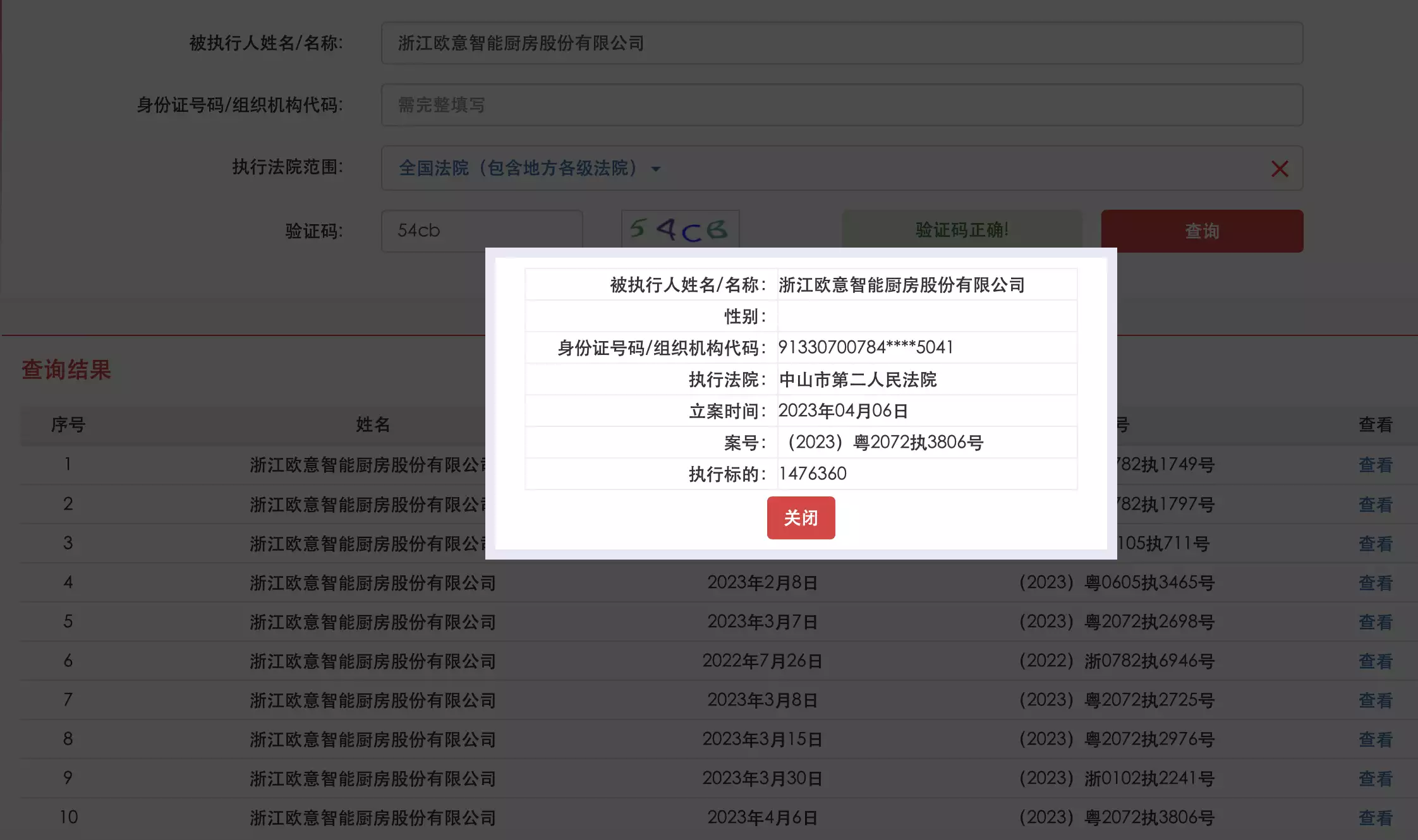Clear the court scope with the red X icon

coord(1280,169)
